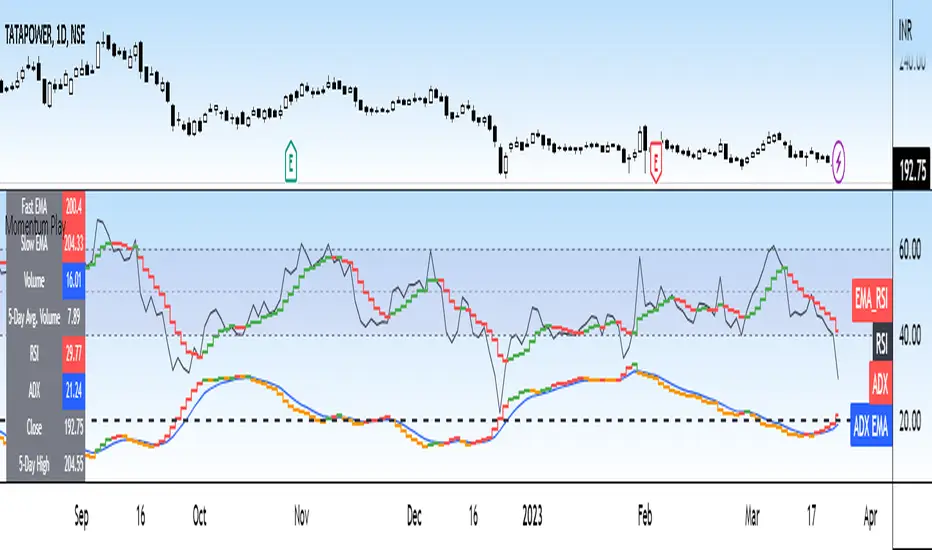The height and width of the screenshot is (550, 932).
Task: Click the purple lightning bolt icon
Action: (x=838, y=161)
